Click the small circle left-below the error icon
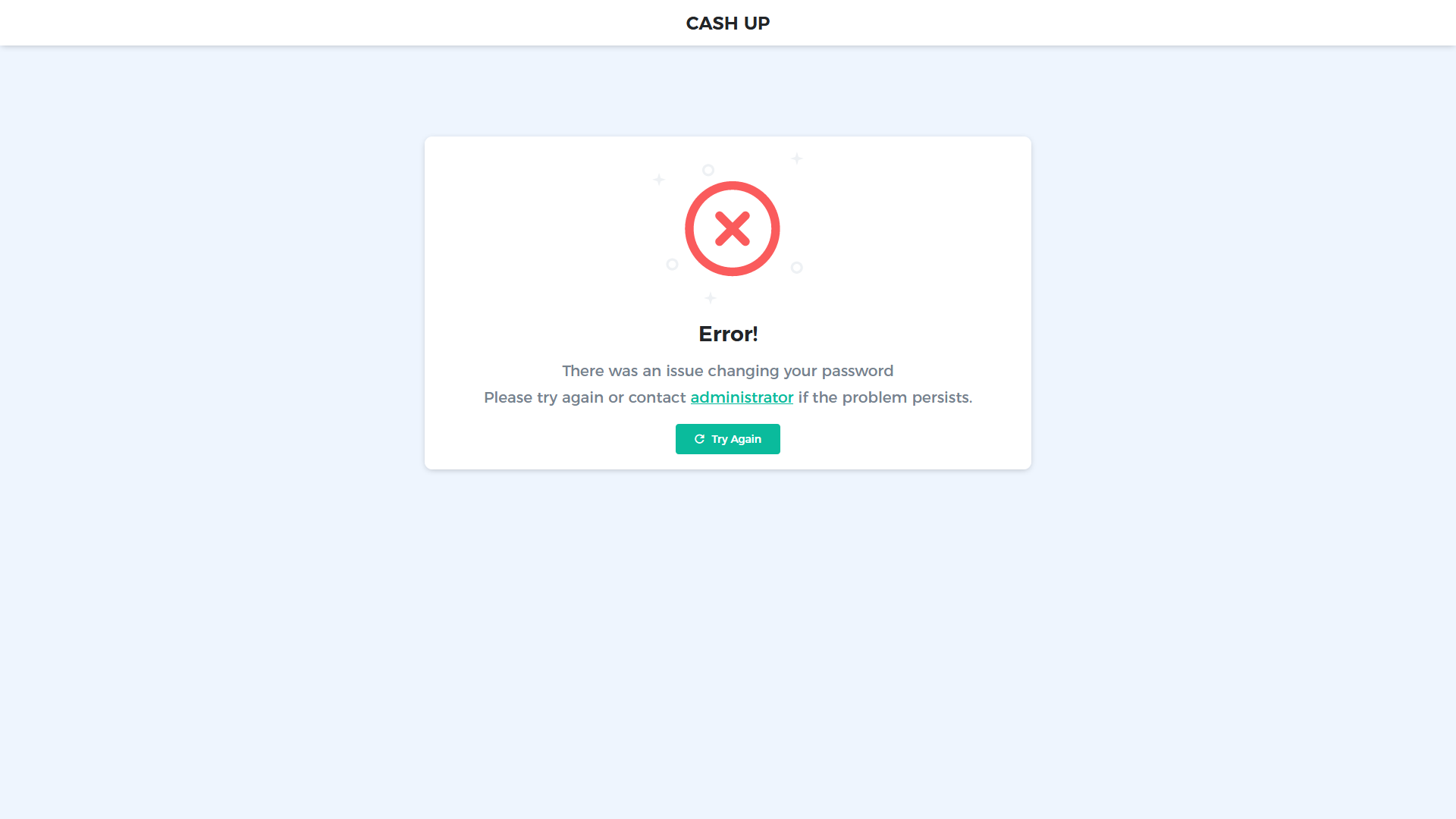The height and width of the screenshot is (819, 1456). point(672,264)
